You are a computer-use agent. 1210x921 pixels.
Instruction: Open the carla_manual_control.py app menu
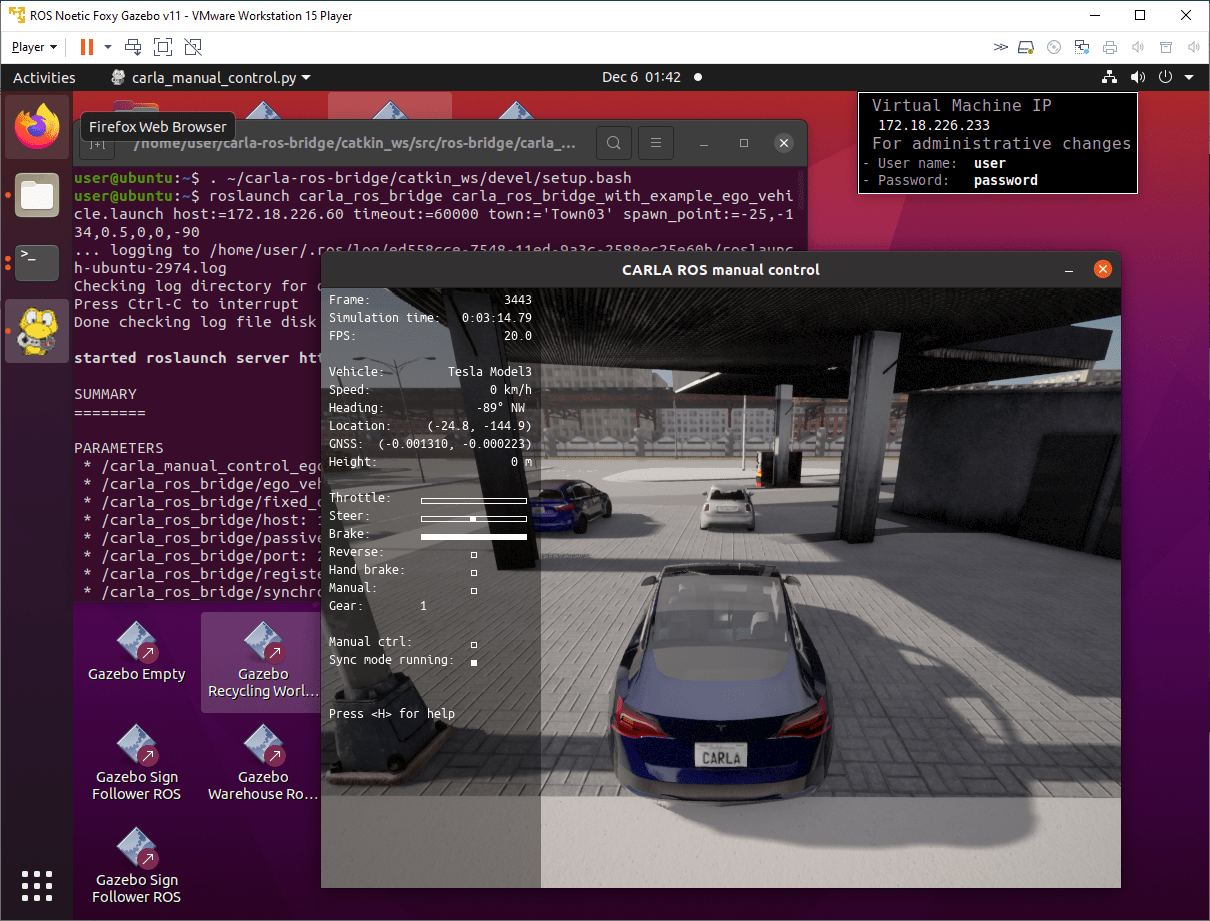click(x=210, y=77)
